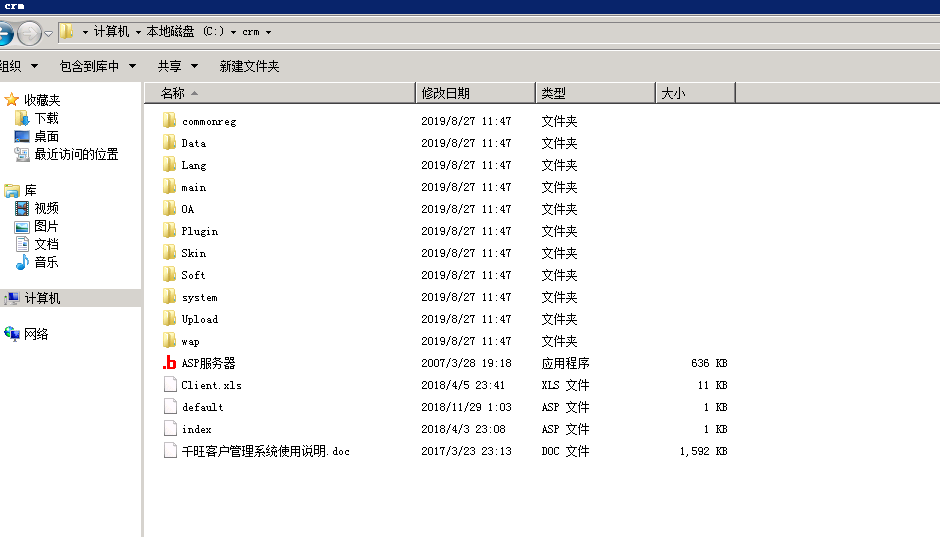Click crm in the address path
Viewport: 940px width, 537px height.
pos(251,32)
